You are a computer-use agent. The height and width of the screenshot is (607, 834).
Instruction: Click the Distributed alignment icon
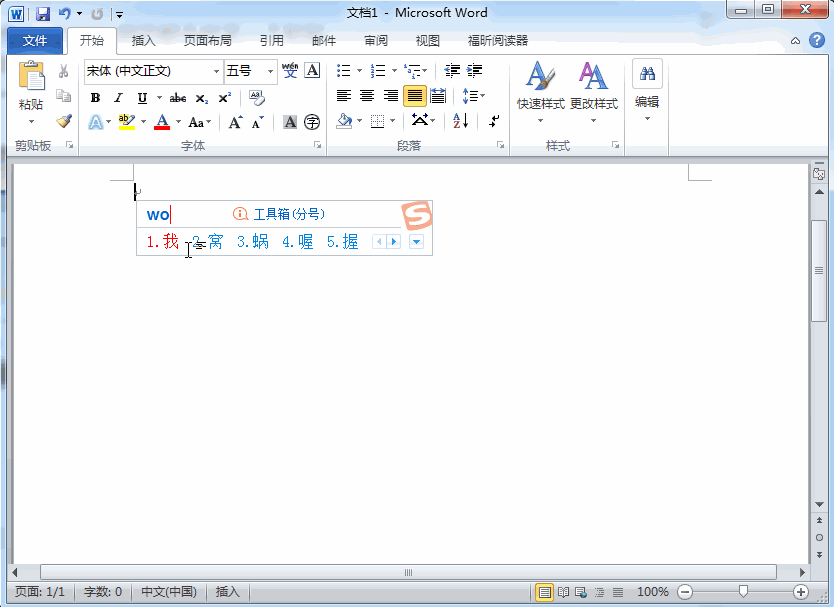click(x=438, y=96)
